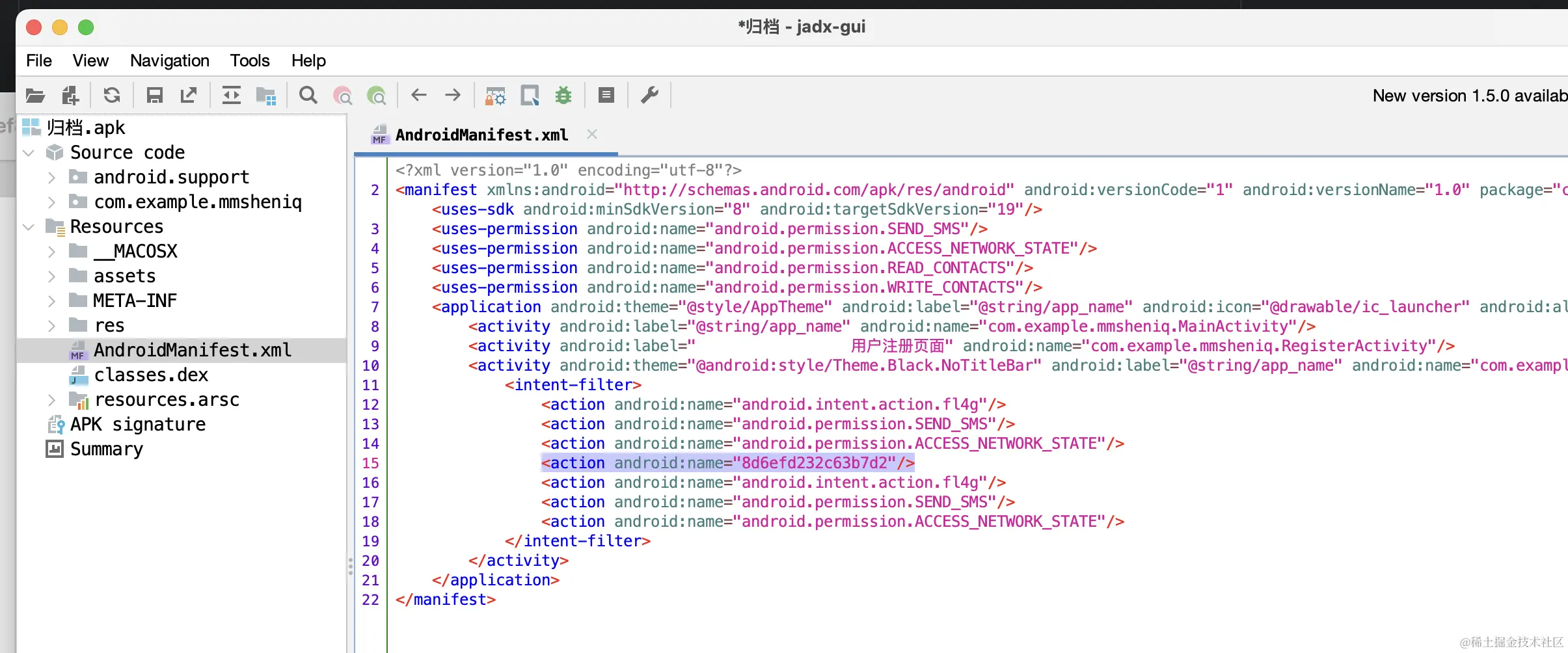Collapse the Source code tree node
The image size is (1568, 653).
pyautogui.click(x=29, y=153)
